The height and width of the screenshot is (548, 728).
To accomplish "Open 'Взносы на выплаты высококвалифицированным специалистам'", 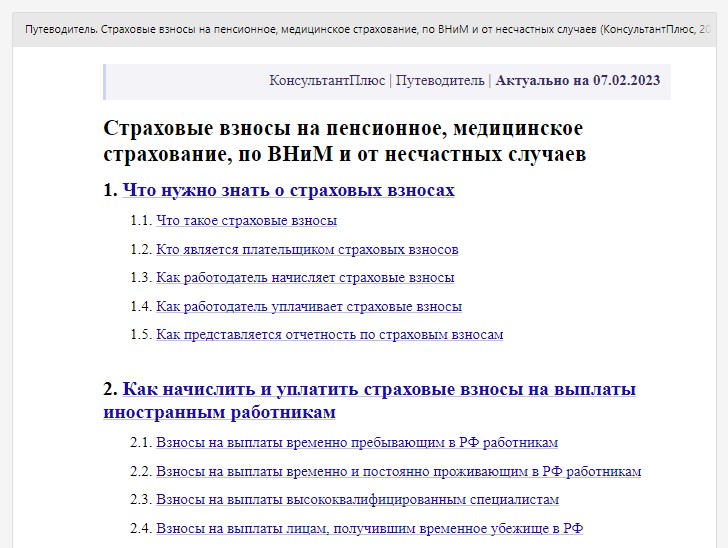I will tap(358, 500).
